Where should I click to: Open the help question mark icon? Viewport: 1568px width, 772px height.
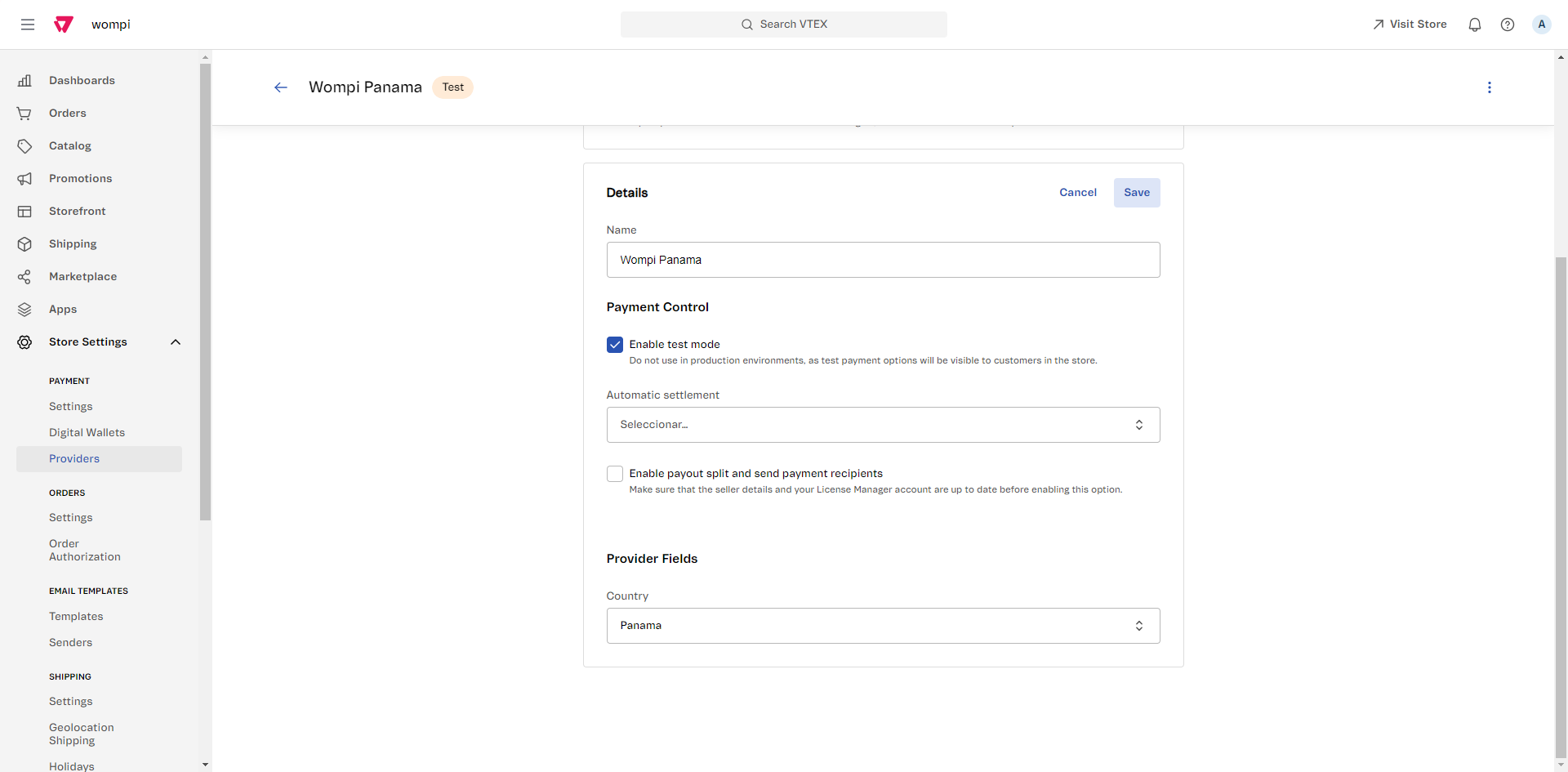tap(1507, 25)
